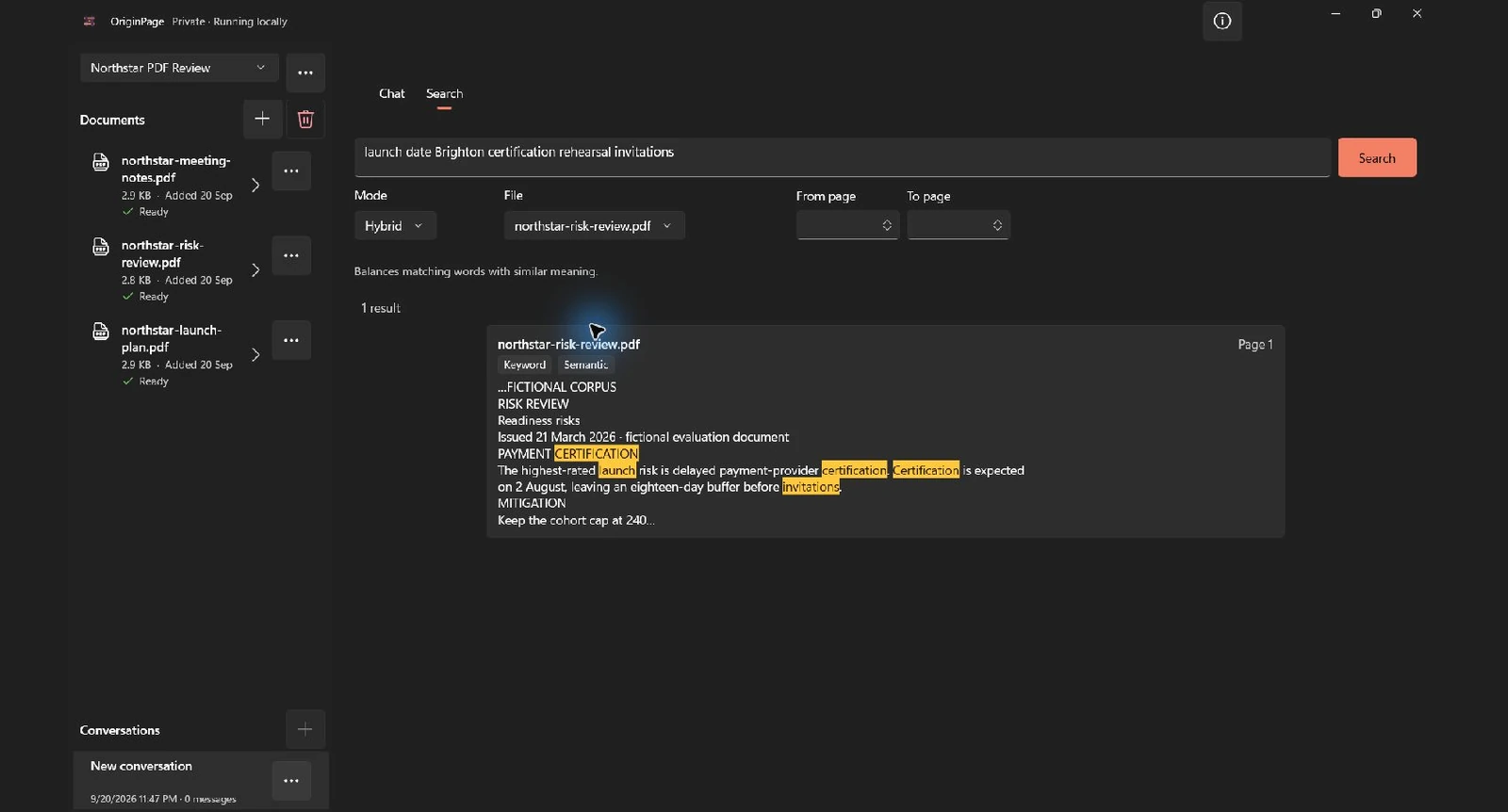The image size is (1508, 812).
Task: Select the Search tab
Action: tap(444, 93)
